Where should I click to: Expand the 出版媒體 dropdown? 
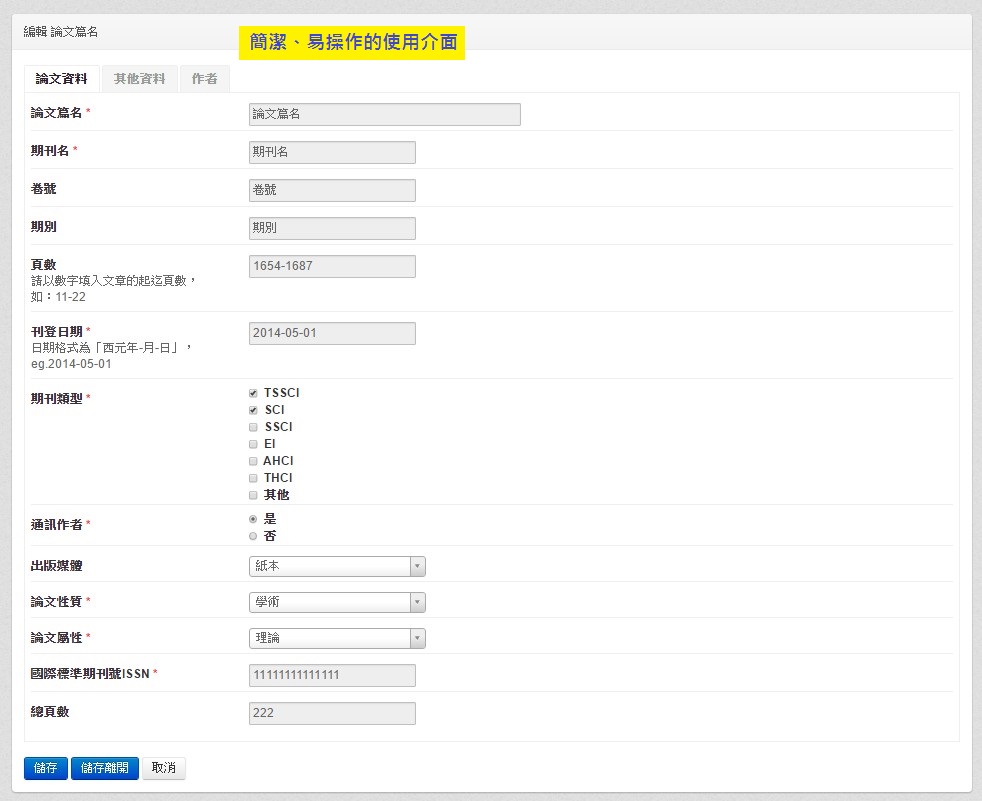click(337, 567)
